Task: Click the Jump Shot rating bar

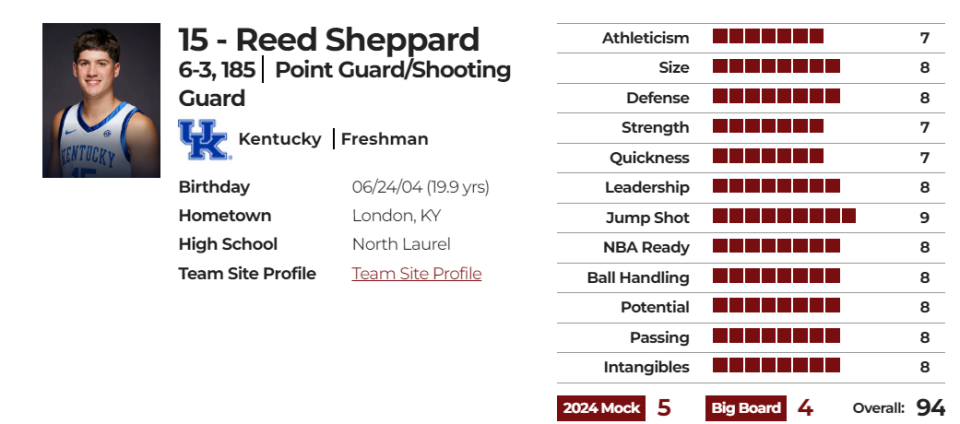Action: 784,216
